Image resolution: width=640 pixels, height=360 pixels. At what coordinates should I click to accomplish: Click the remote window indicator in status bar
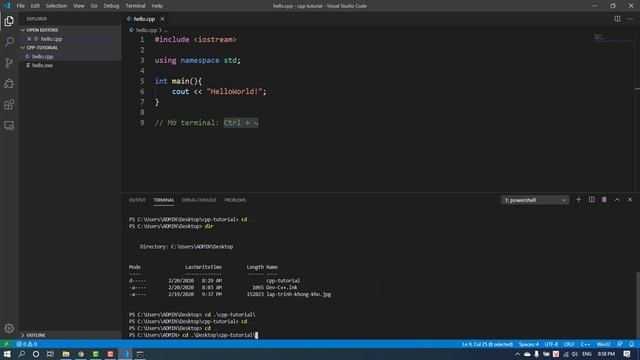(x=6, y=344)
